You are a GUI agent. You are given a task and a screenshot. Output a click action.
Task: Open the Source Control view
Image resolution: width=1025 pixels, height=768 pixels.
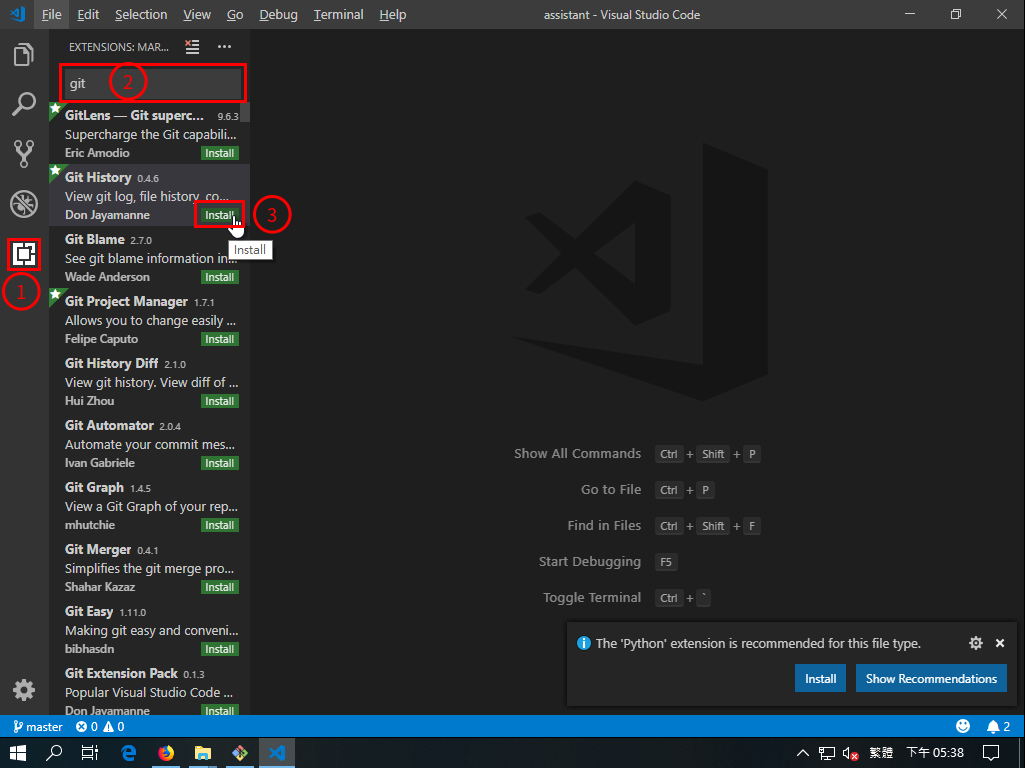coord(23,153)
